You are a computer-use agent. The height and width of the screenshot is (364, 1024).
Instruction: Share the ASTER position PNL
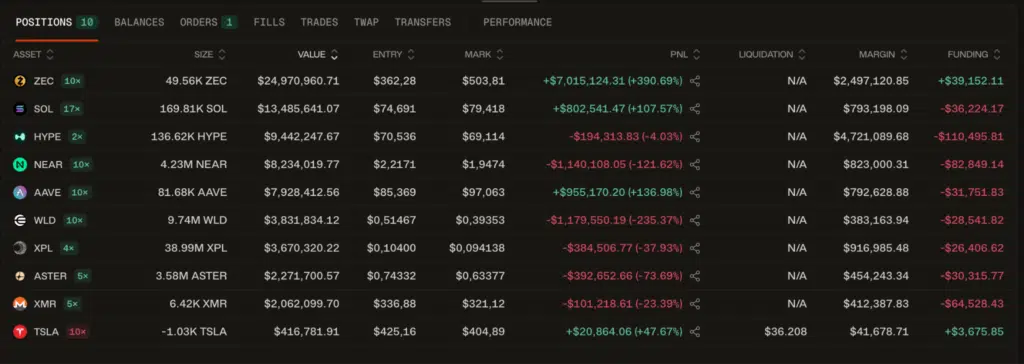[x=695, y=276]
